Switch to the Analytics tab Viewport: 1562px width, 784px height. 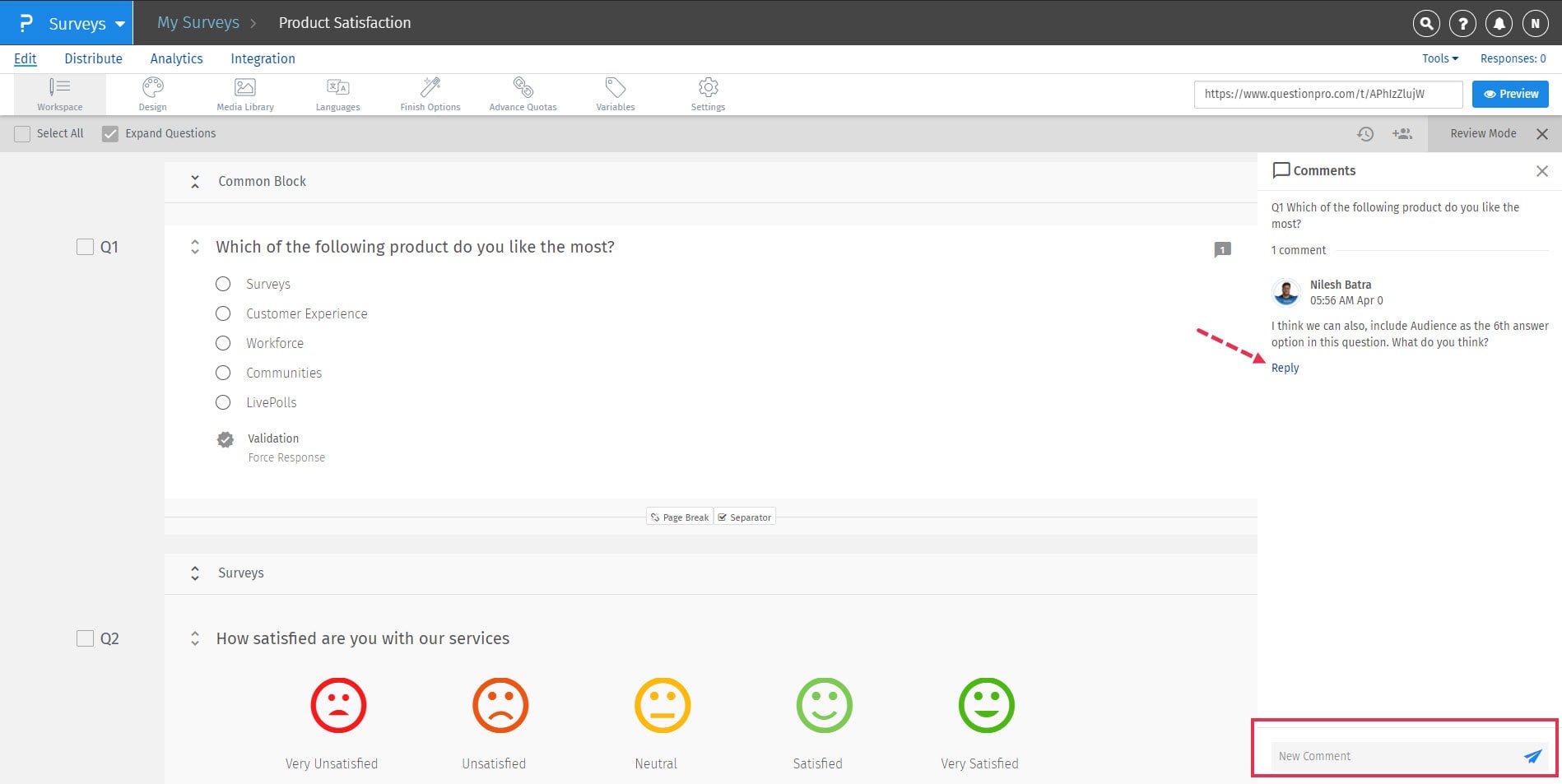(176, 58)
